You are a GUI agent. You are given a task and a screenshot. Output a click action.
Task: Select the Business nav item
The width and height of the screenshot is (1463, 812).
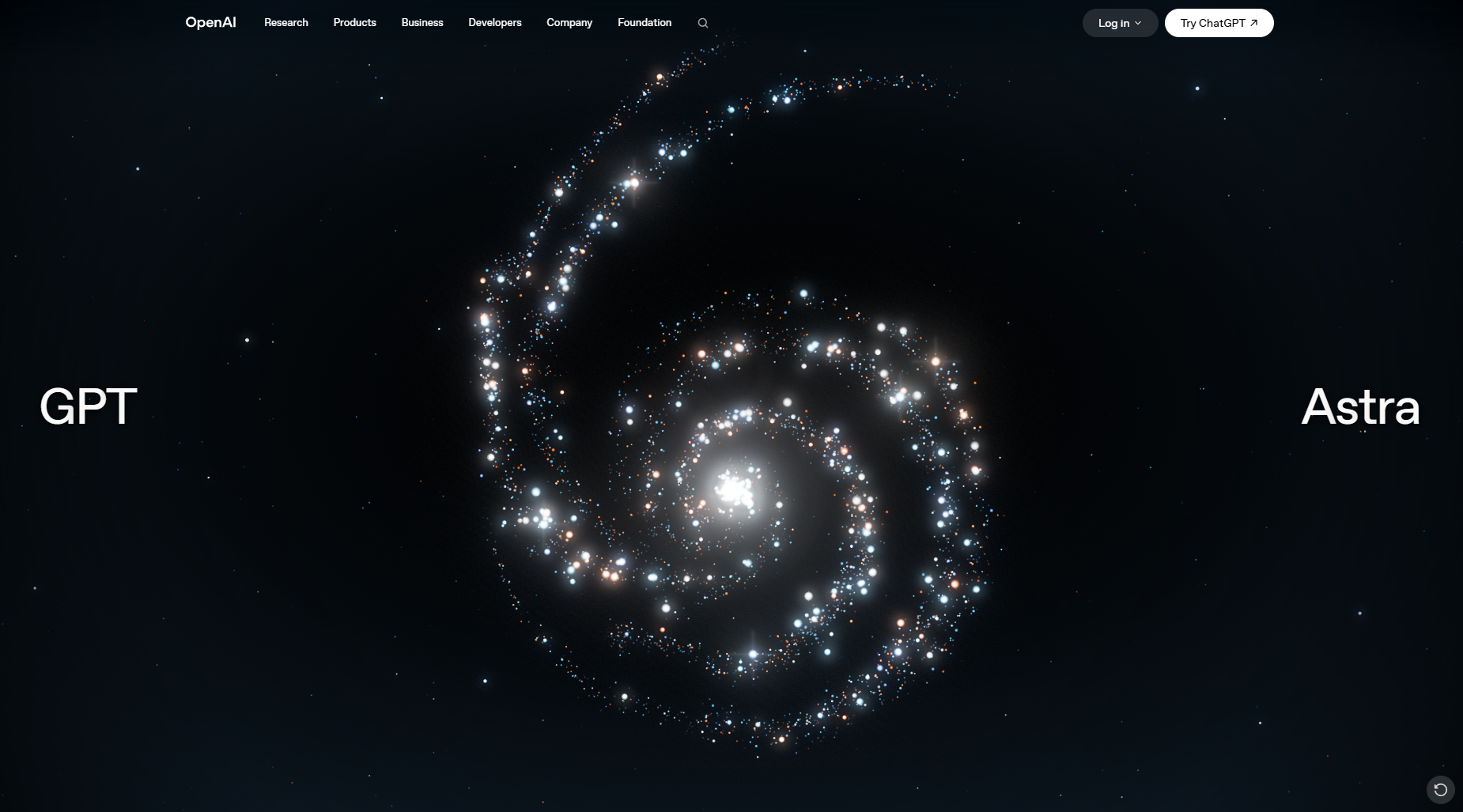click(x=422, y=22)
